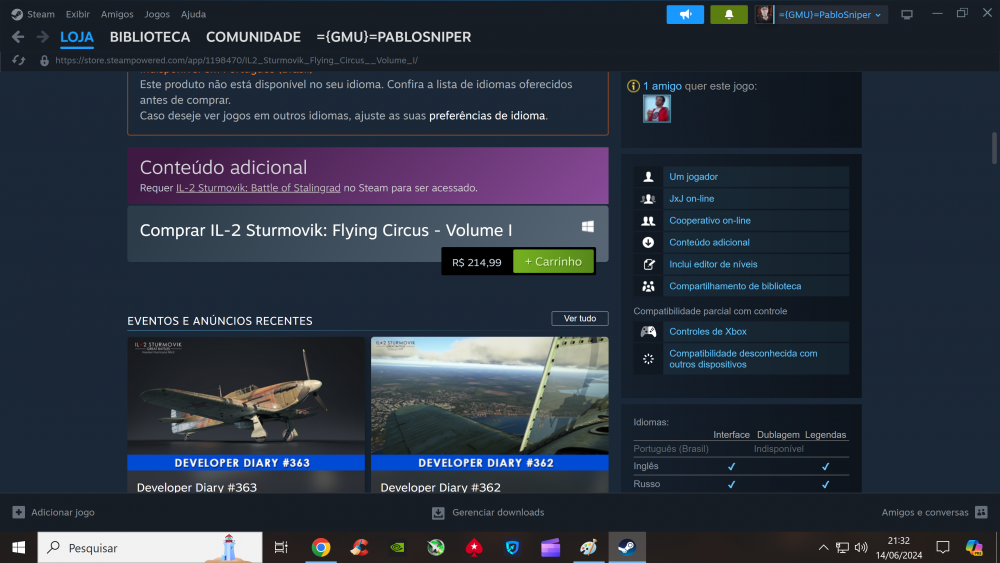Open the Steam menu
Viewport: 1000px width, 563px height.
[x=40, y=14]
